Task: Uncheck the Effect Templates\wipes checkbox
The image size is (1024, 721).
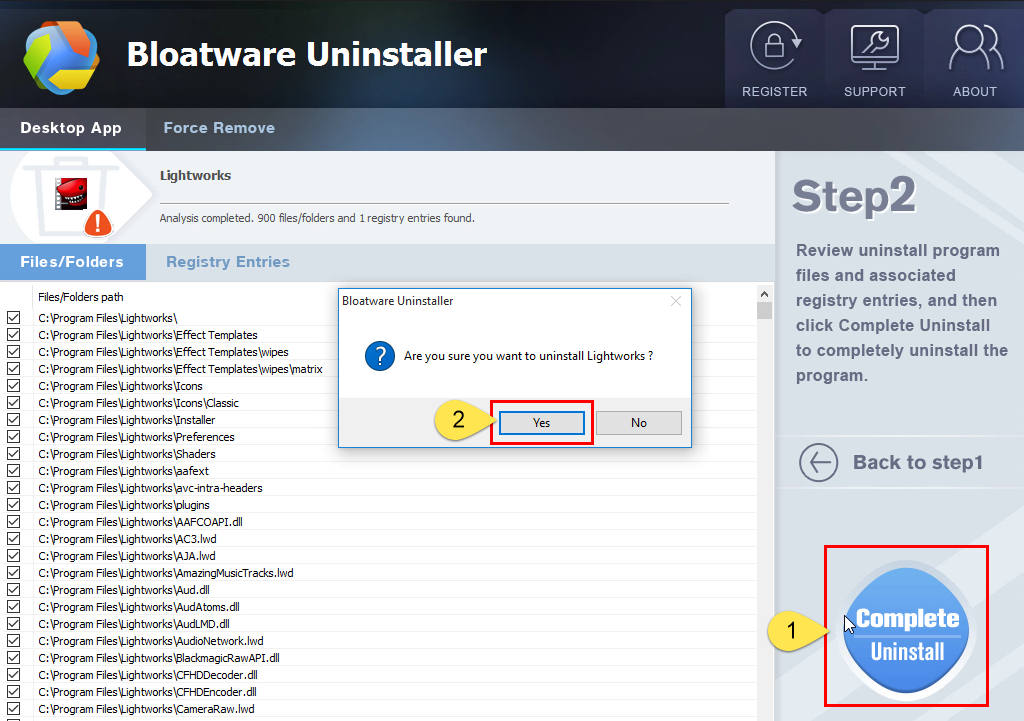Action: click(14, 352)
